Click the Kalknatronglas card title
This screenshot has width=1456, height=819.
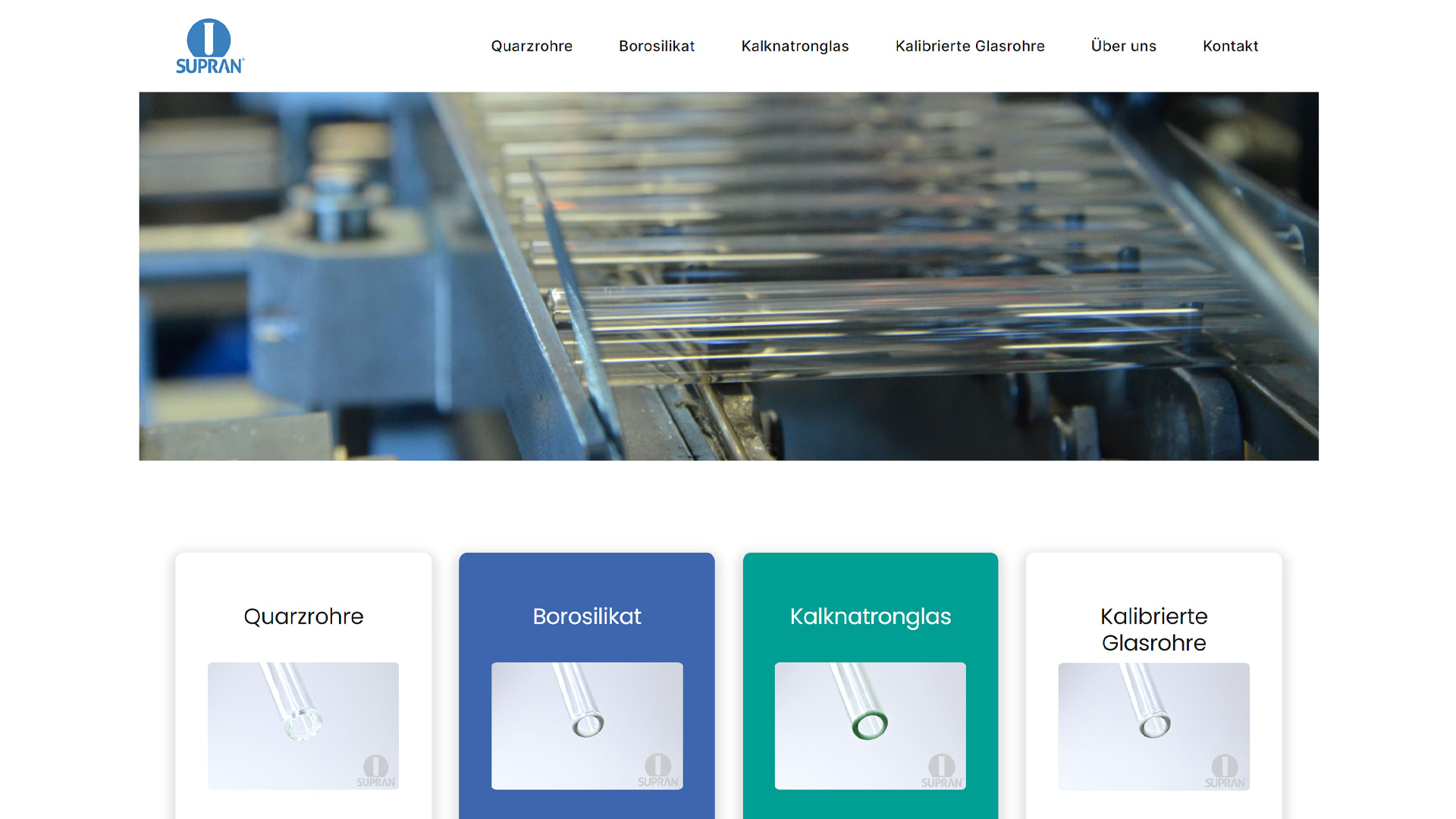(x=870, y=617)
